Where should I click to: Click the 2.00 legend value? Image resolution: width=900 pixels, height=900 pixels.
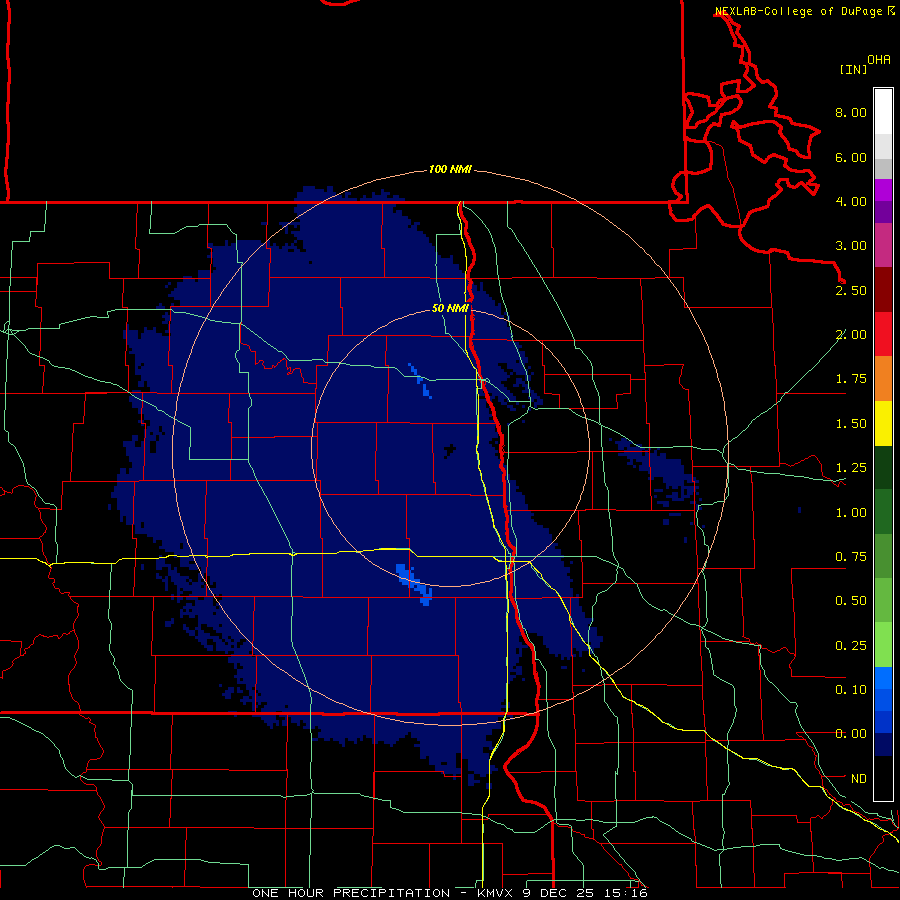[851, 335]
